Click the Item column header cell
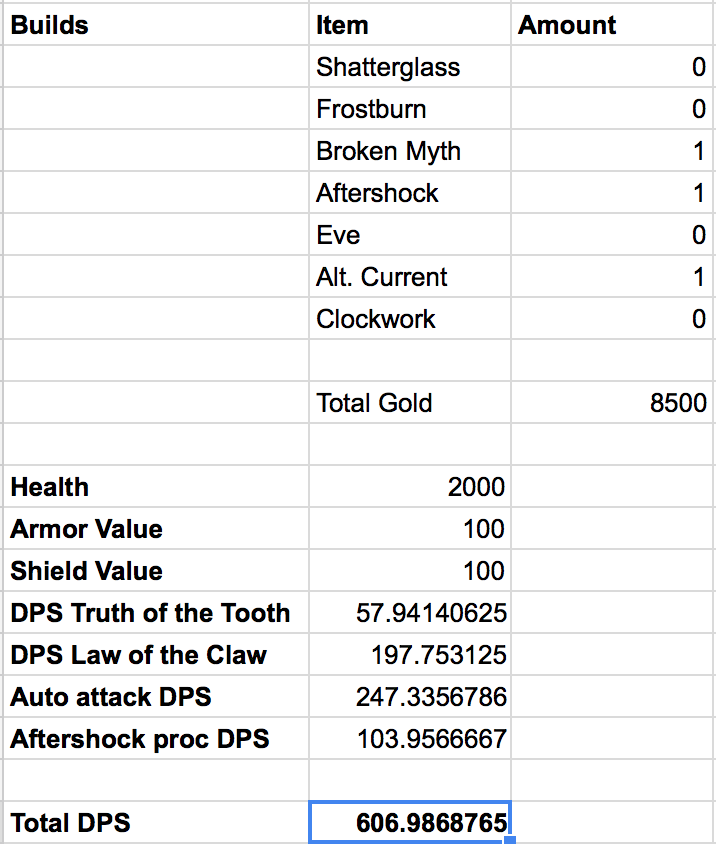 pos(410,24)
